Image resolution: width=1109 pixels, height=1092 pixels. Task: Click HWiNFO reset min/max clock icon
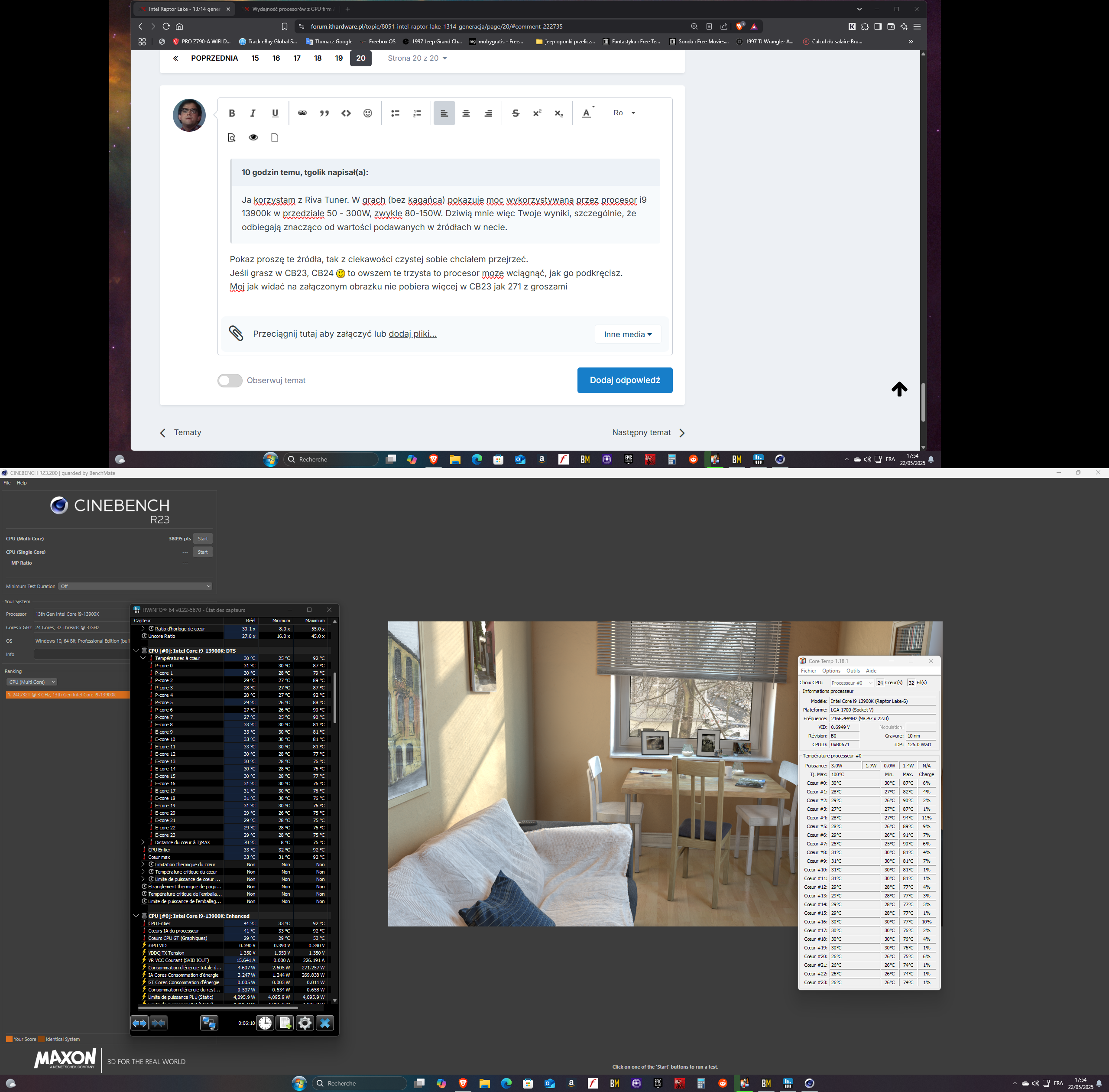pyautogui.click(x=265, y=1023)
